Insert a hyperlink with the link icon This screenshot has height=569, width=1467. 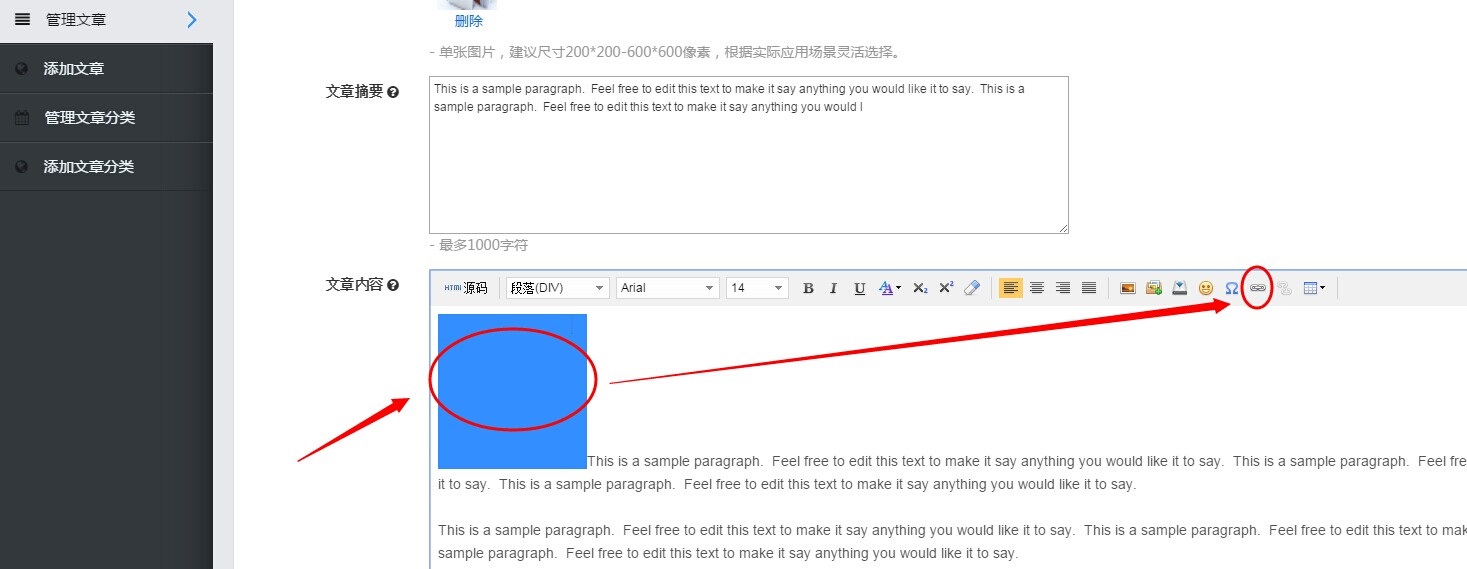point(1258,288)
